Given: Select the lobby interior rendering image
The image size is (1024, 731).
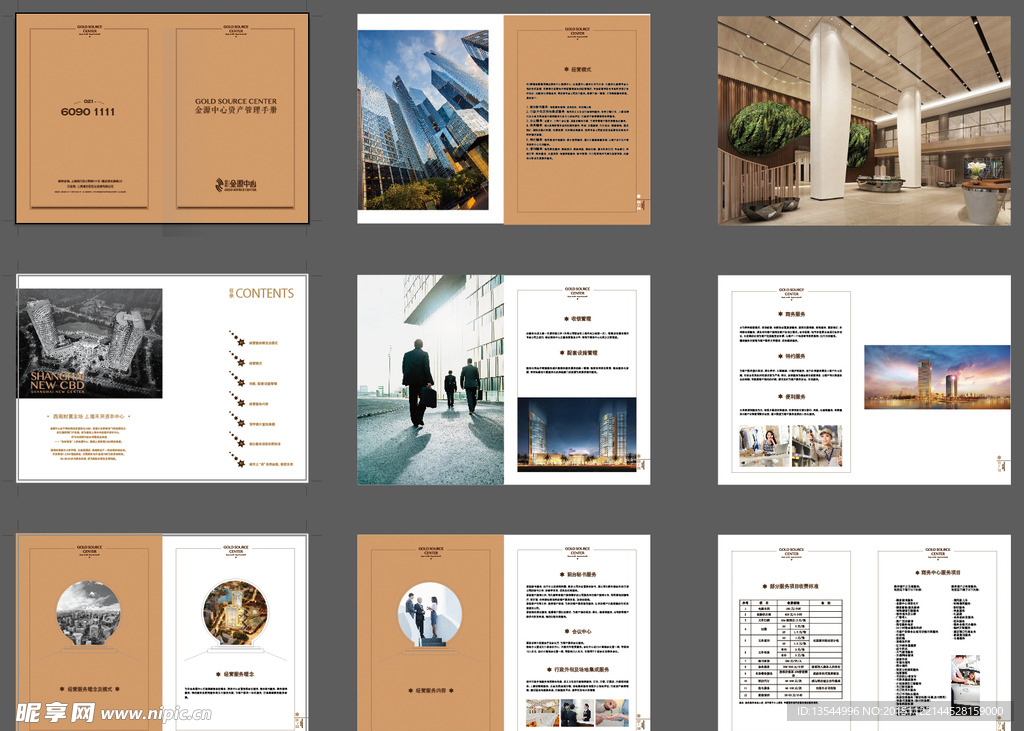Looking at the screenshot, I should [863, 120].
